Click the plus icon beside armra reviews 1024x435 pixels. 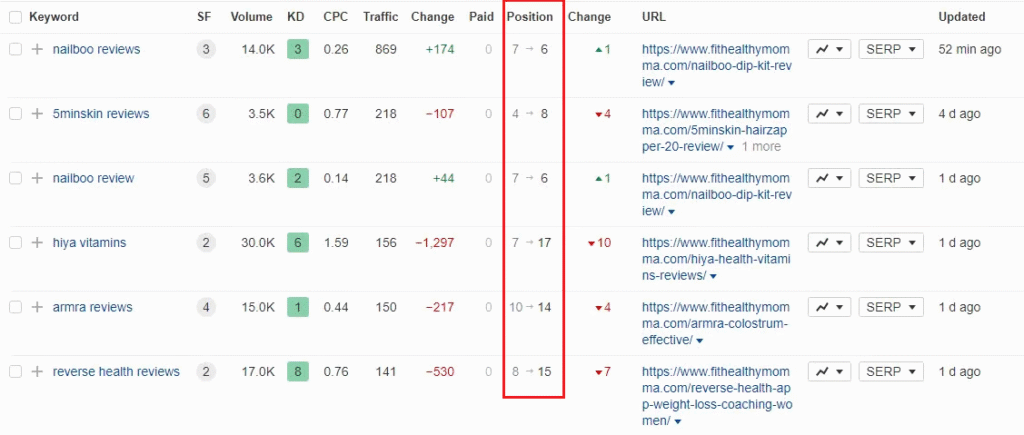tap(37, 307)
